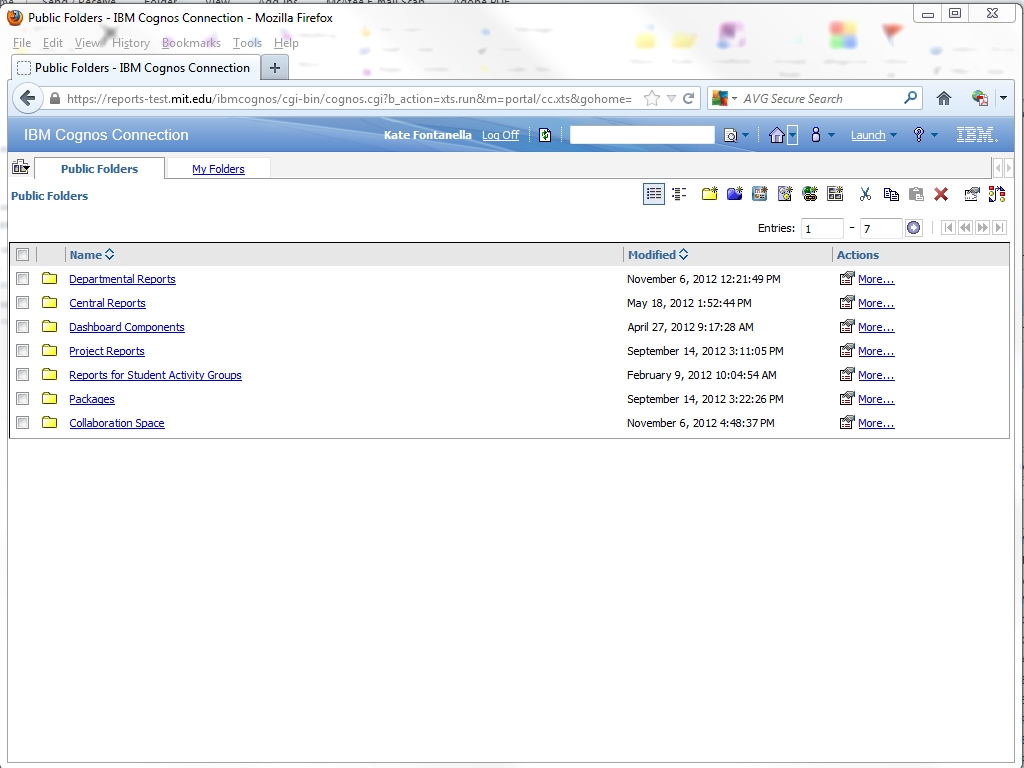Click the Cognos search input field

coord(642,135)
